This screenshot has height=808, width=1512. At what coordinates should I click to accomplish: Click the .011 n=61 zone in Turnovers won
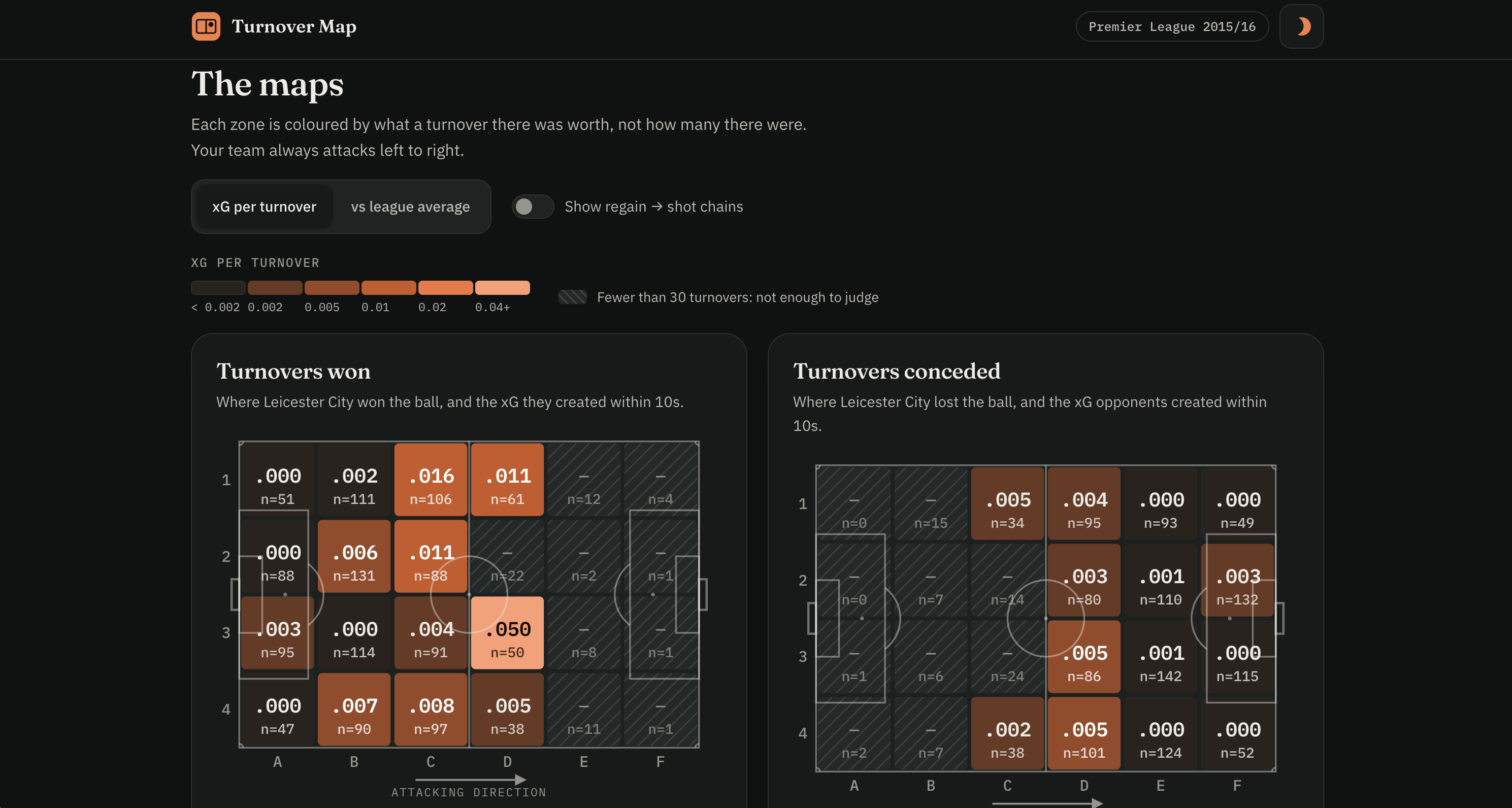tap(507, 480)
